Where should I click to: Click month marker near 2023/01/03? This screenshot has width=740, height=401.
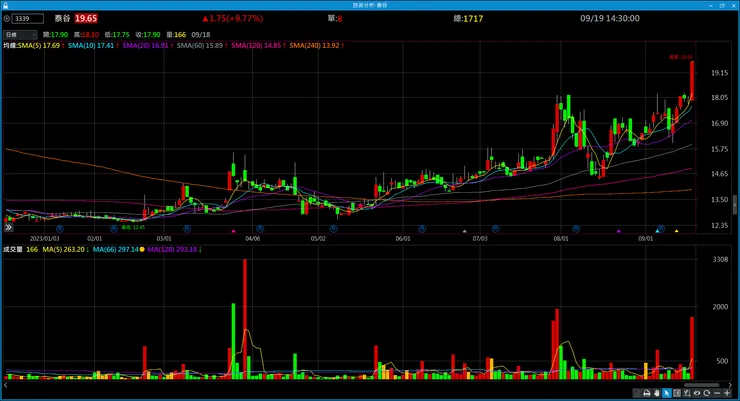[x=59, y=229]
